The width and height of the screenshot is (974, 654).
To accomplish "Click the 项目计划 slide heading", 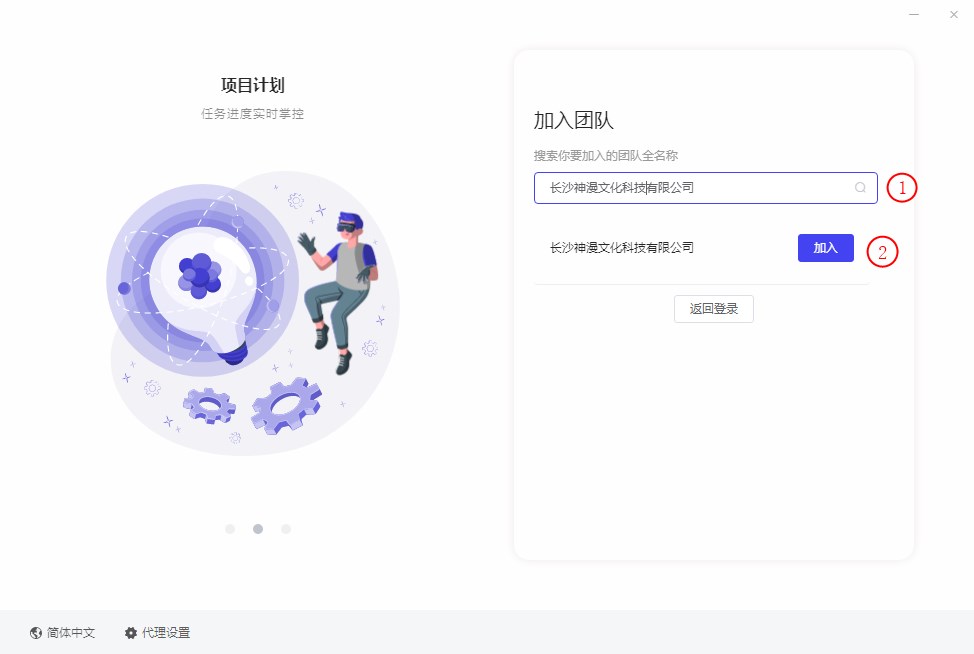I will pyautogui.click(x=253, y=85).
